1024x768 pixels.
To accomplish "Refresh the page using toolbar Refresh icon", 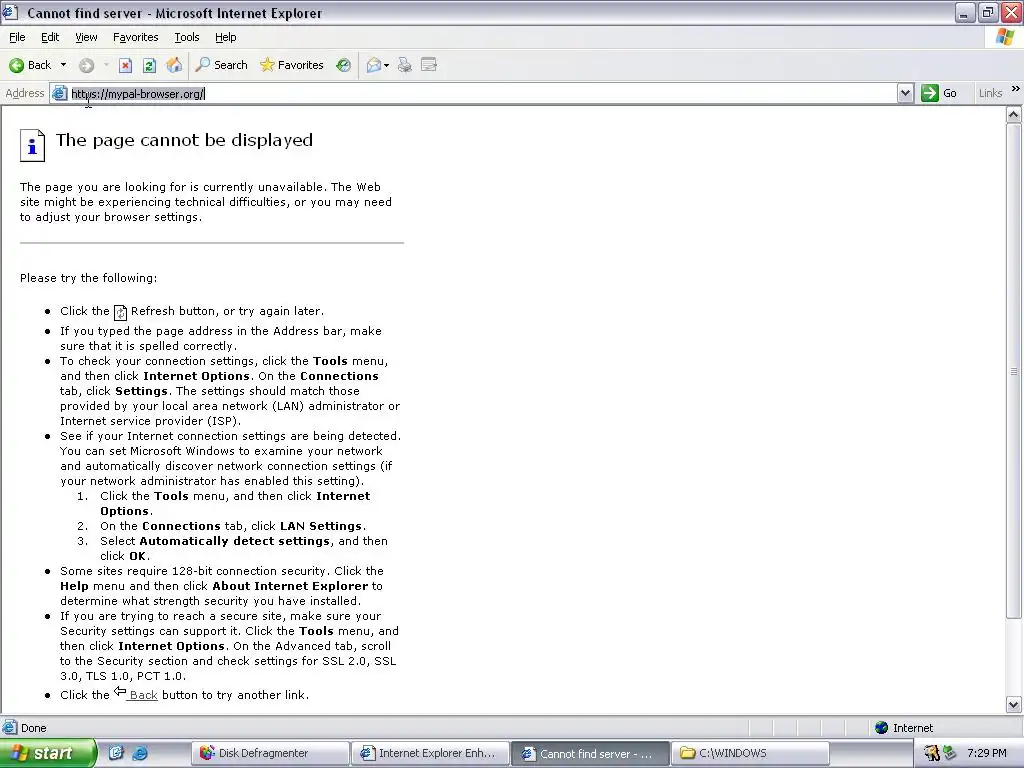I will (149, 65).
